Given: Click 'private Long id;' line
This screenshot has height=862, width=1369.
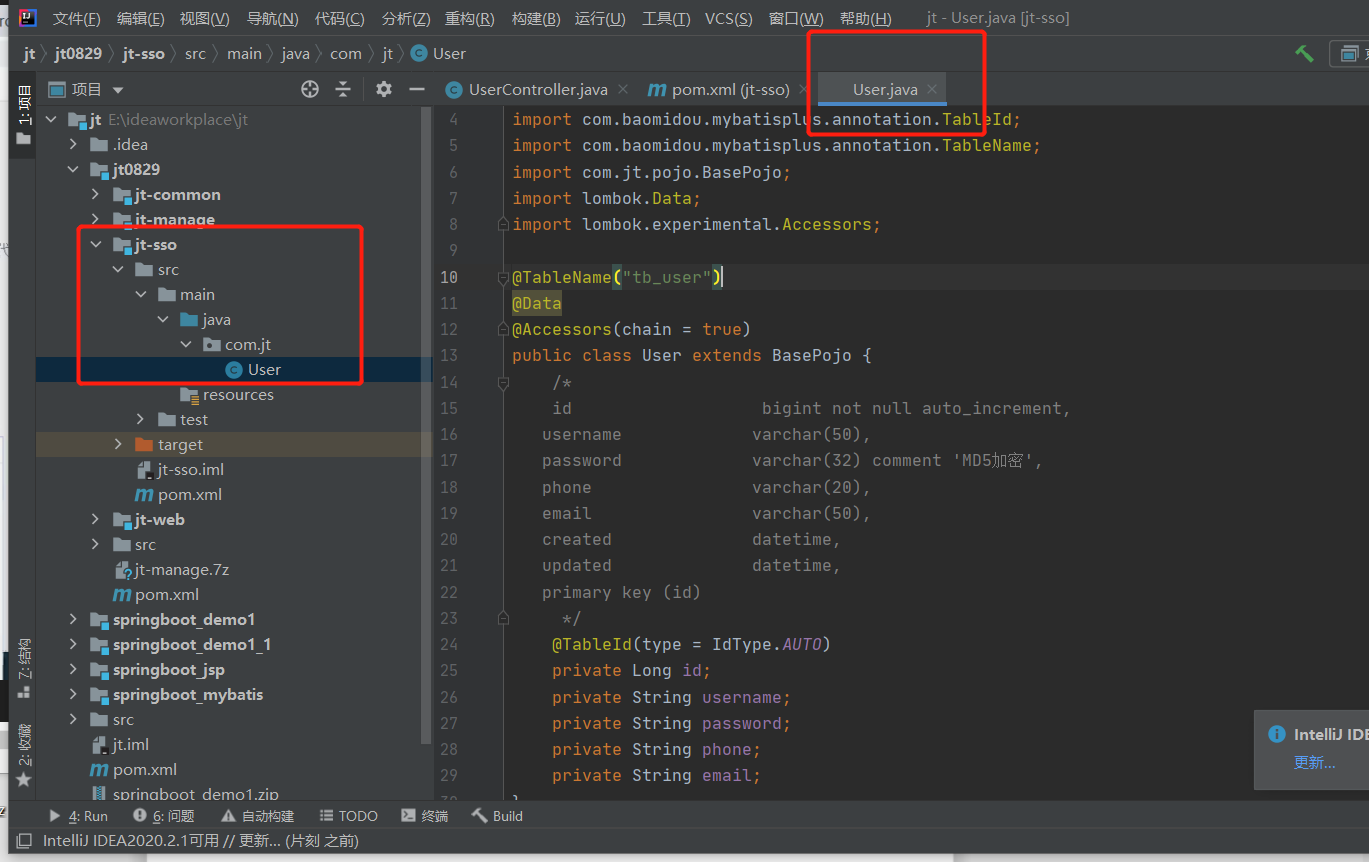Looking at the screenshot, I should (631, 671).
